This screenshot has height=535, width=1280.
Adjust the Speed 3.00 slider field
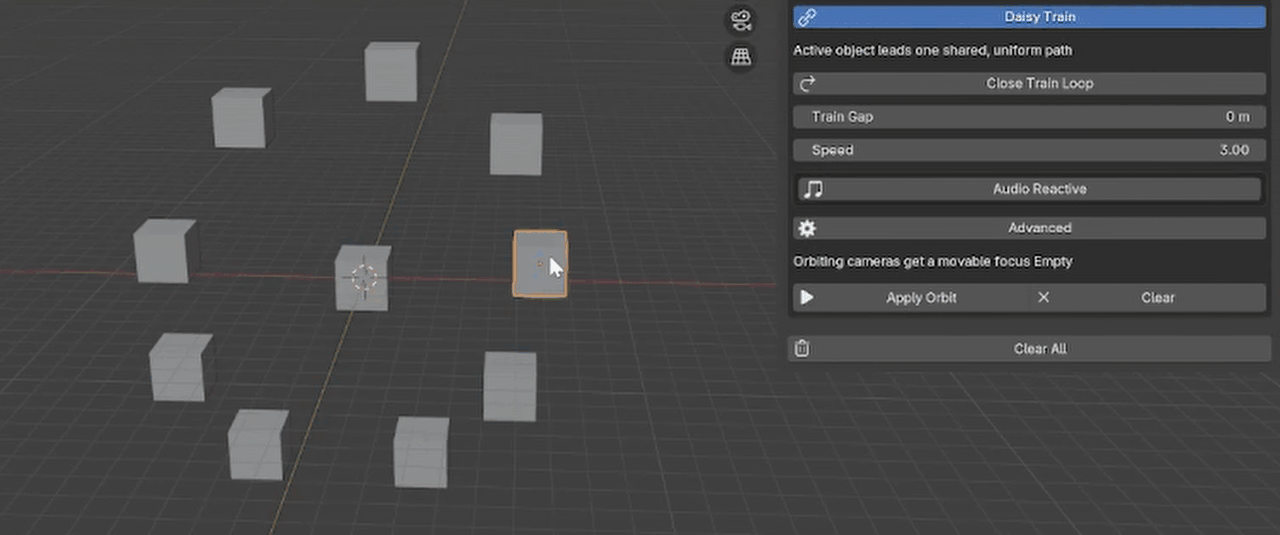pyautogui.click(x=1030, y=150)
